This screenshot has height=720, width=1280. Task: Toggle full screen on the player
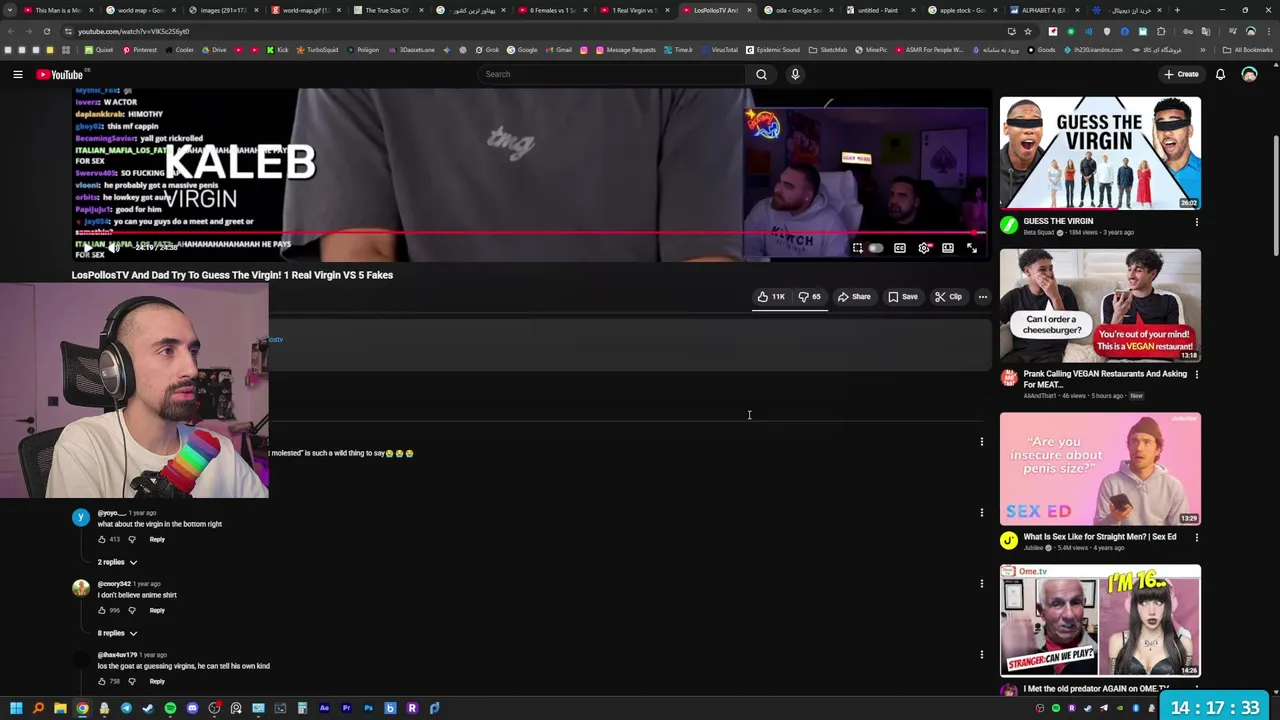tap(972, 248)
